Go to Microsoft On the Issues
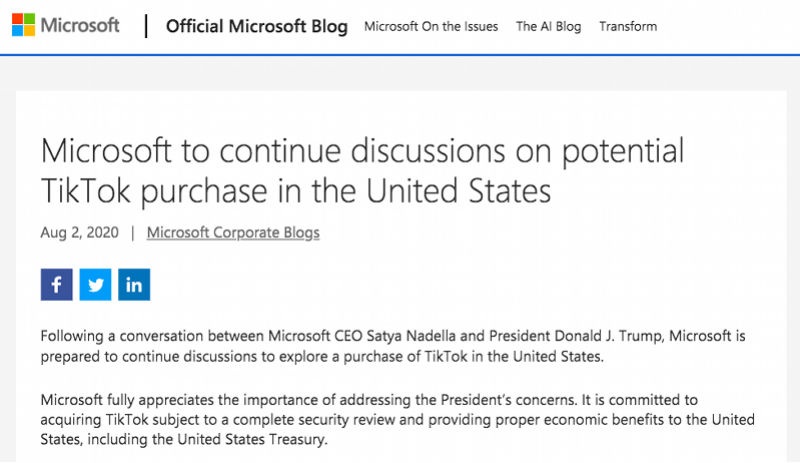This screenshot has height=463, width=800. tap(431, 27)
